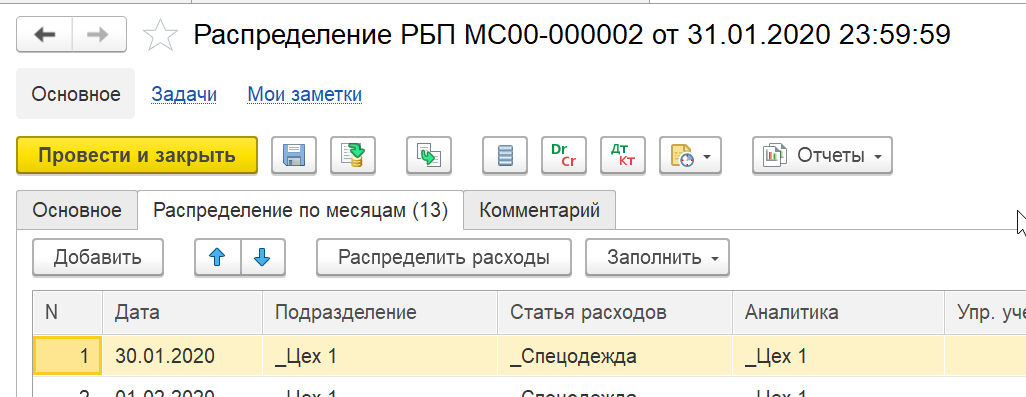The image size is (1026, 397).
Task: Open the create-based-on copy icon
Action: point(429,155)
